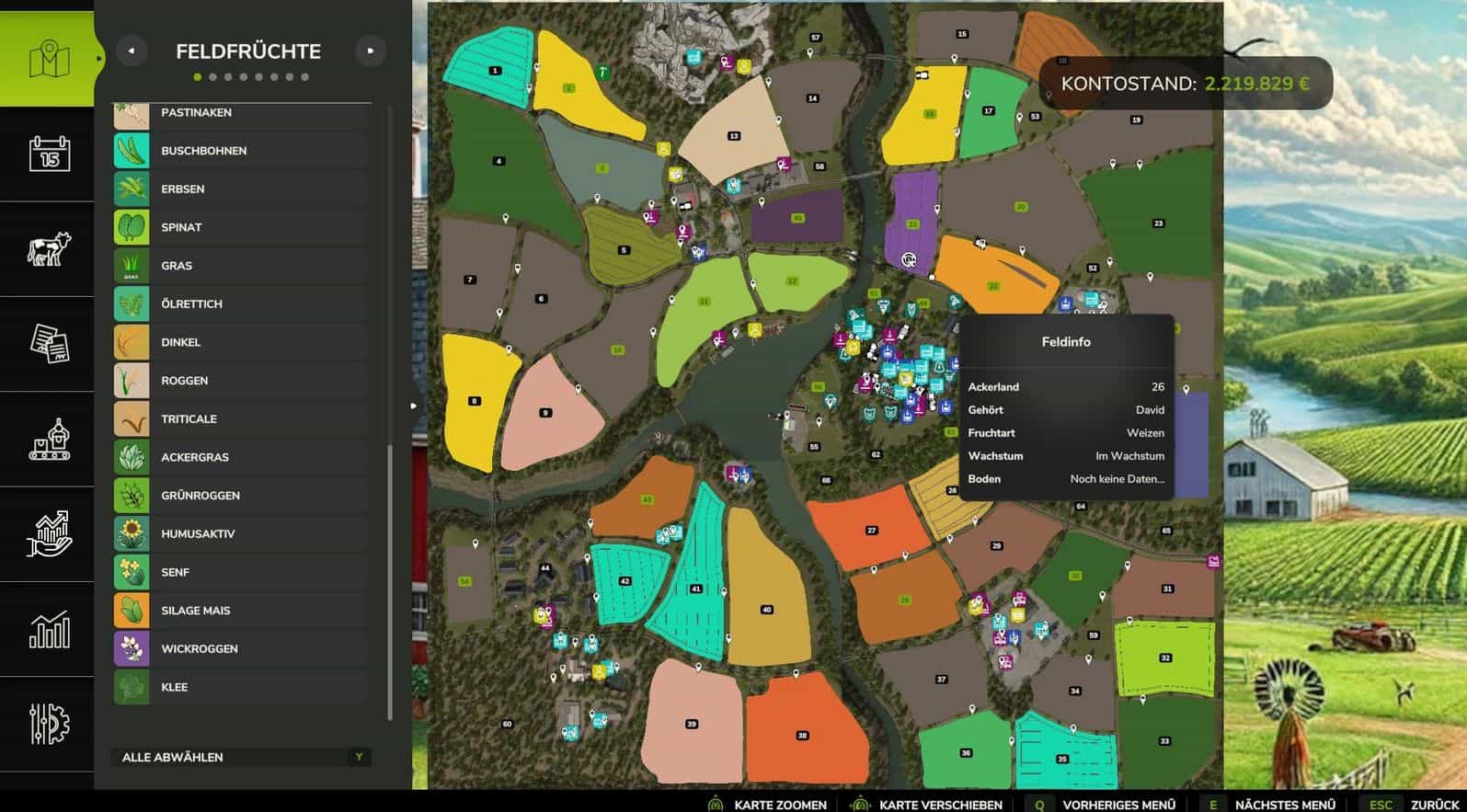Toggle the Gras crop filter
1467x812 pixels.
[x=241, y=266]
